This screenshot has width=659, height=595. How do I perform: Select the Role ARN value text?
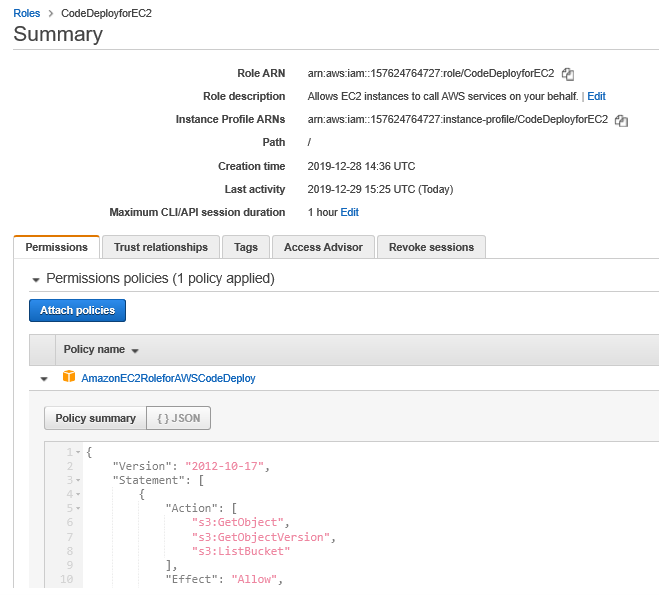click(x=431, y=74)
